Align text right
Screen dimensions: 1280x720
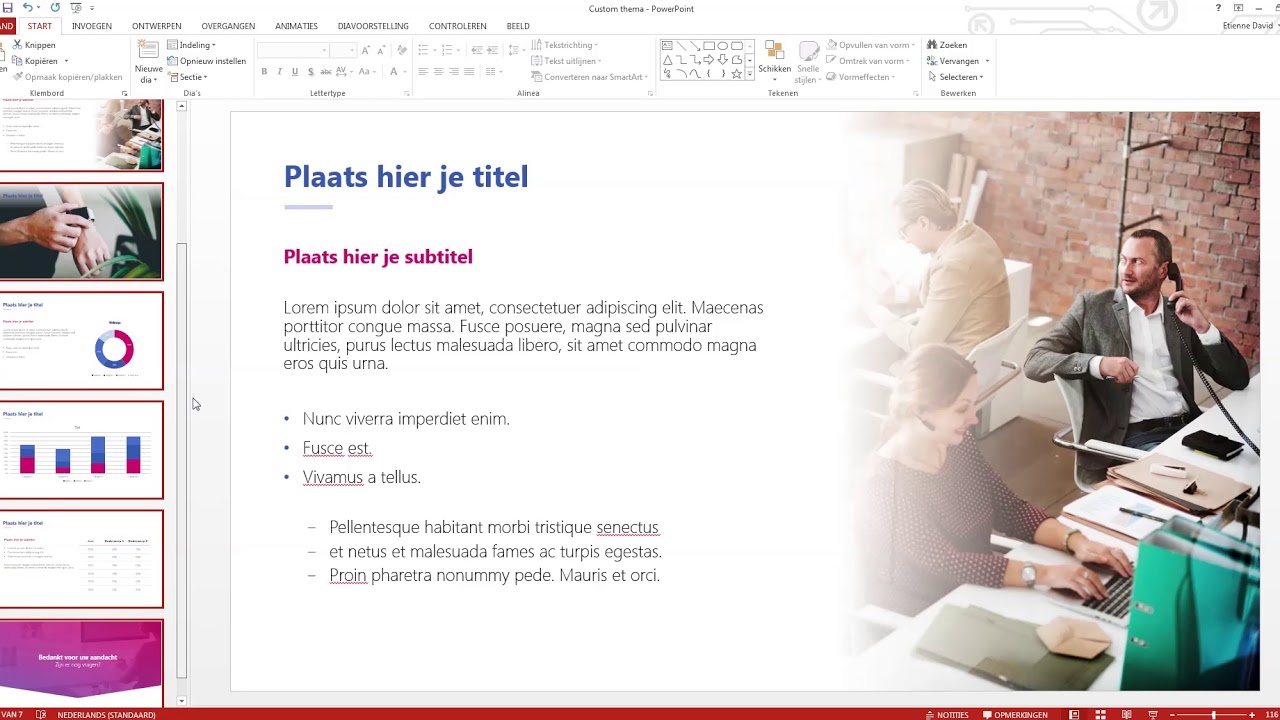pos(453,71)
